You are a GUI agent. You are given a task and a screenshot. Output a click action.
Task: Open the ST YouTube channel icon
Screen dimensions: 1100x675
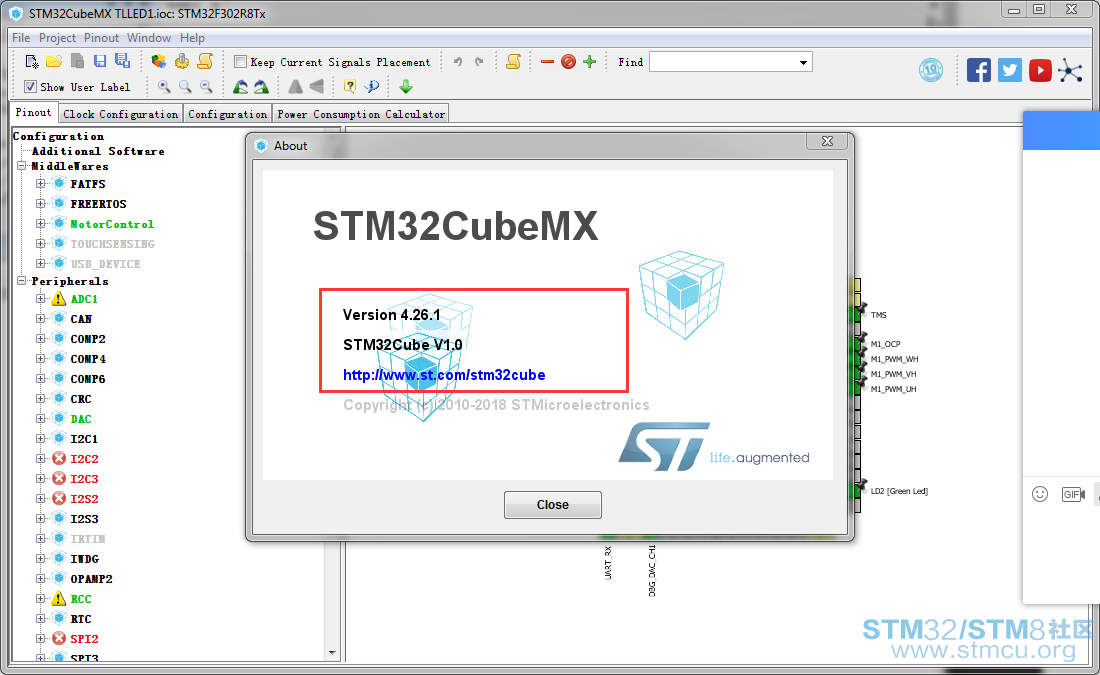1040,70
